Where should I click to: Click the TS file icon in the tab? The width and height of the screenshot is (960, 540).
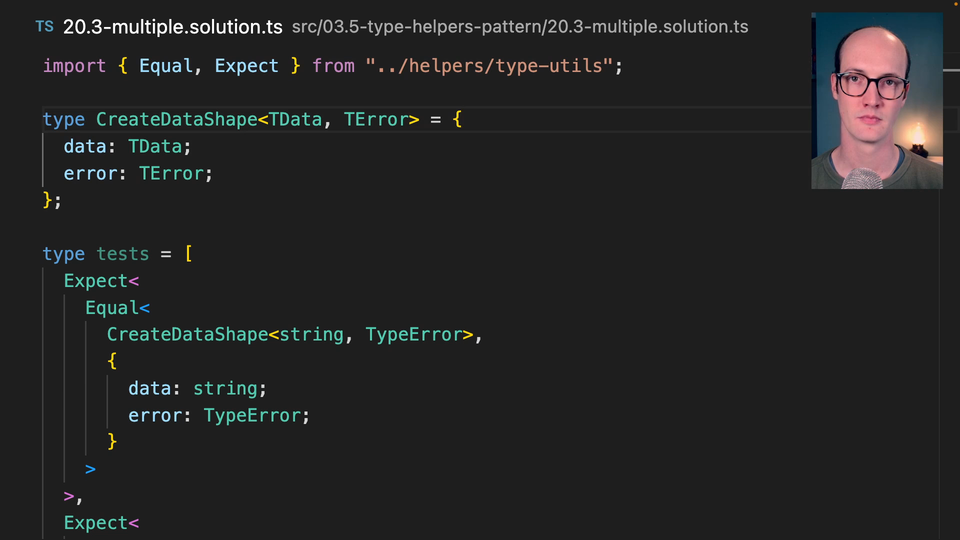tap(44, 27)
